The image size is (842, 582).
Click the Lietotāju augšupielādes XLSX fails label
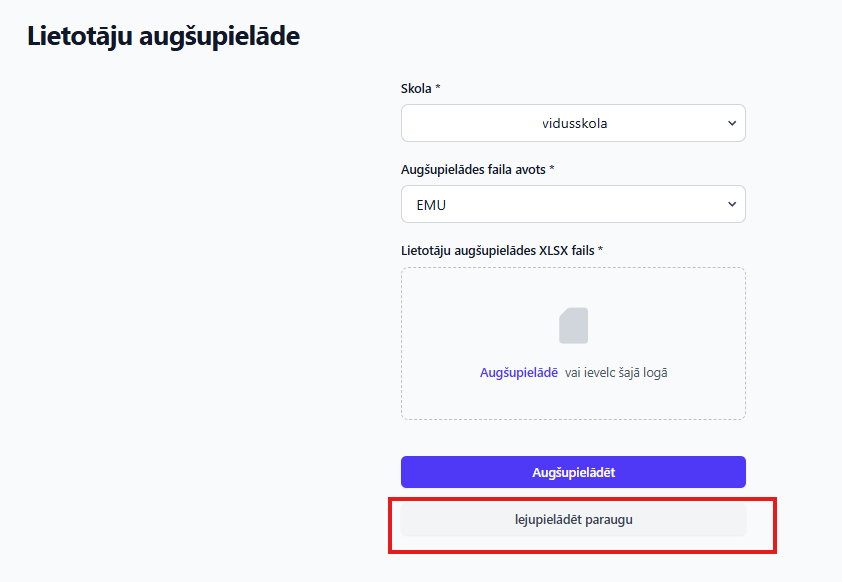coord(497,250)
